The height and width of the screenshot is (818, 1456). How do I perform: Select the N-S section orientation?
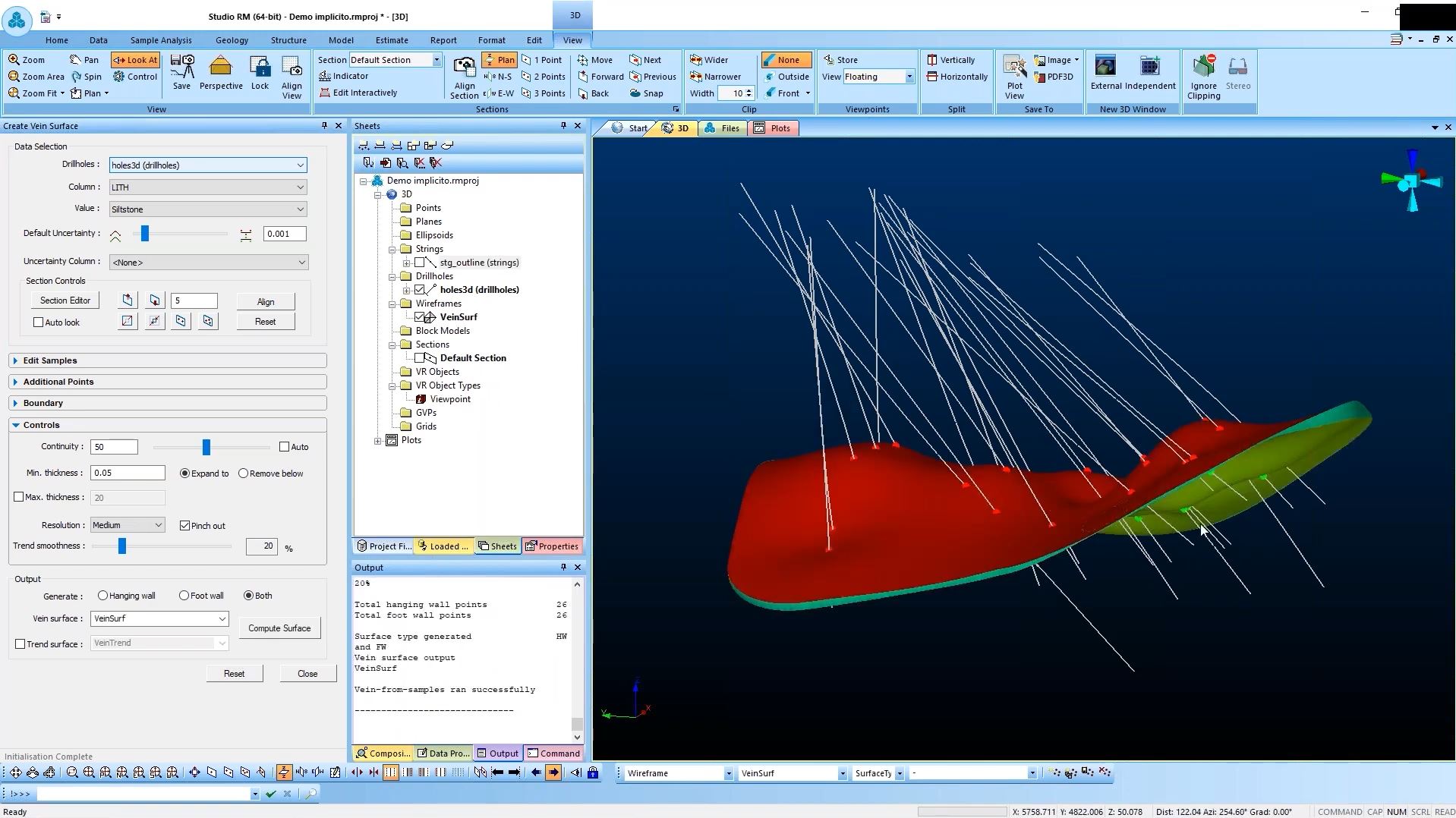pyautogui.click(x=498, y=77)
